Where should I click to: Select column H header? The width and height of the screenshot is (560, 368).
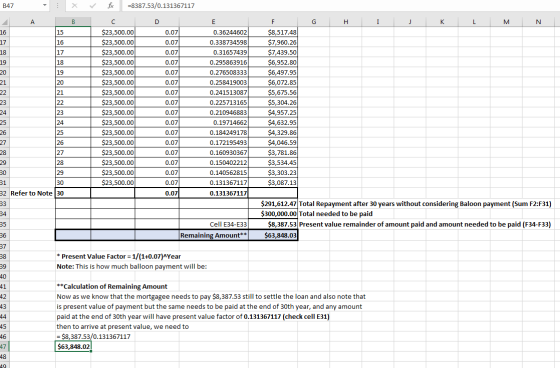tap(346, 22)
